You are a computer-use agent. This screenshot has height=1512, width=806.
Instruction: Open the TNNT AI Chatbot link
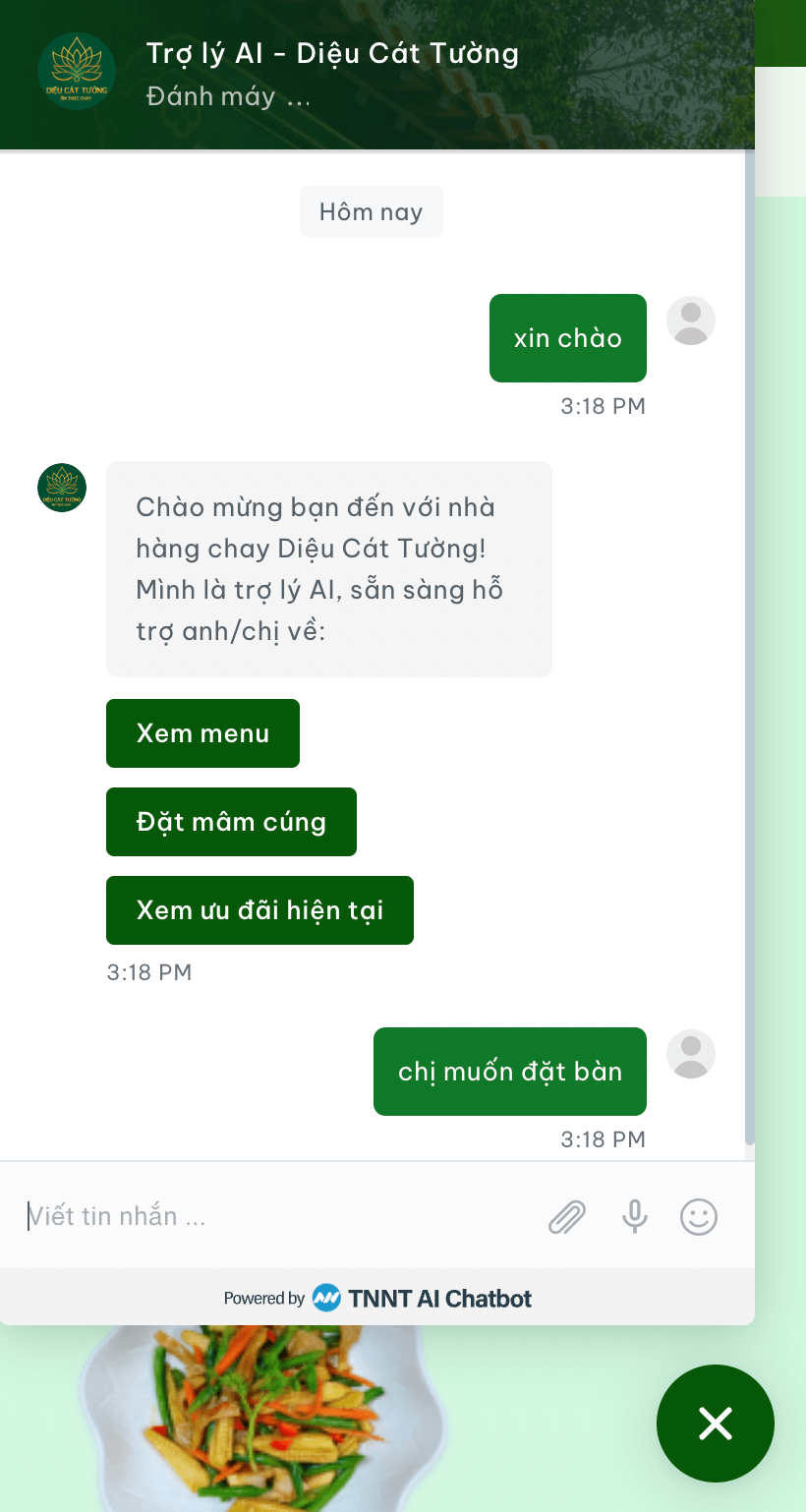tap(439, 1298)
